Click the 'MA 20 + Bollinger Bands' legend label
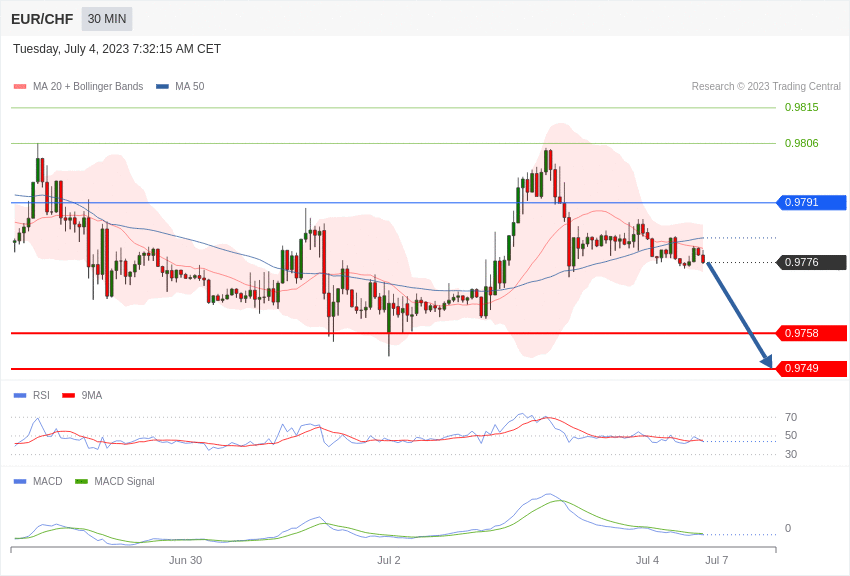The width and height of the screenshot is (850, 576). tap(88, 87)
